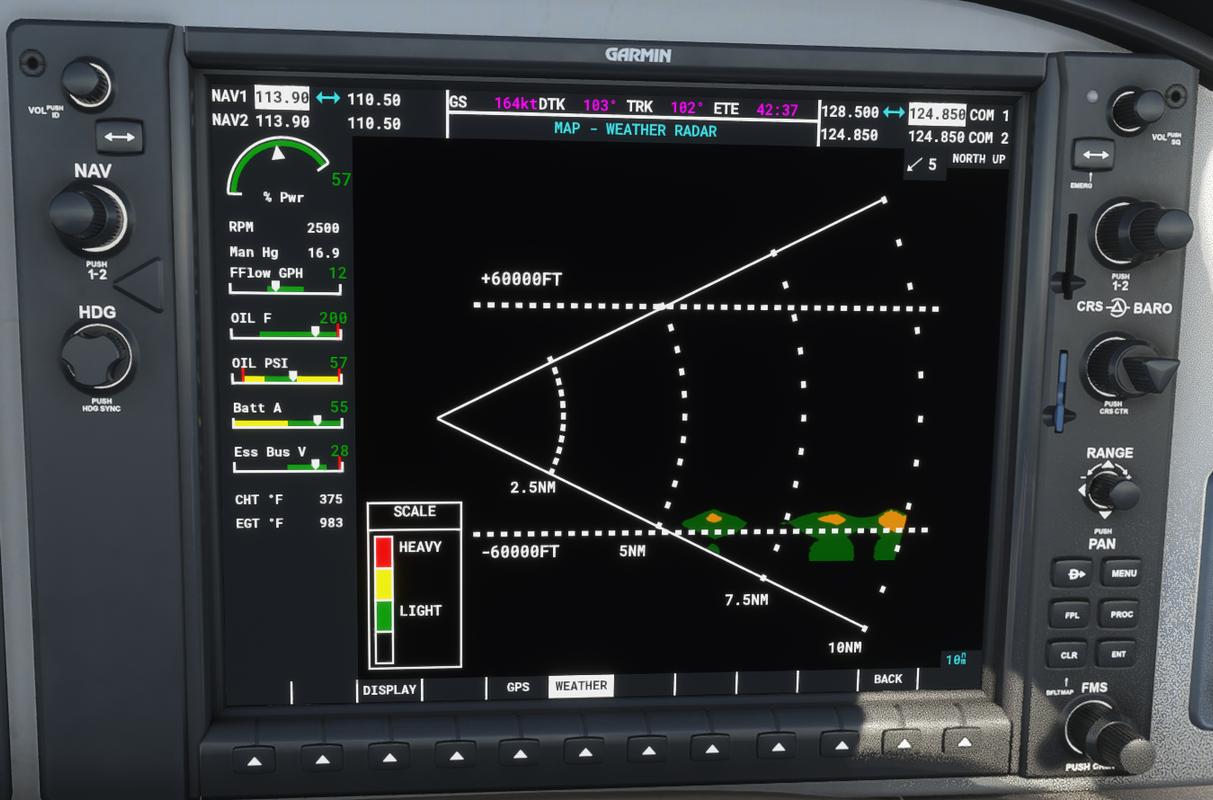Click the NAV tuning knob

(x=88, y=217)
